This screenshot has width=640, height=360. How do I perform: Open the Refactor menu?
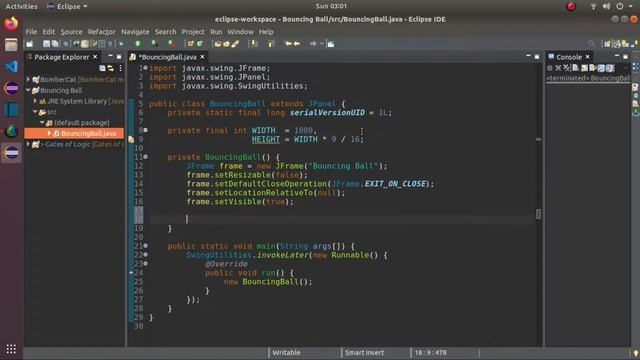tap(102, 32)
